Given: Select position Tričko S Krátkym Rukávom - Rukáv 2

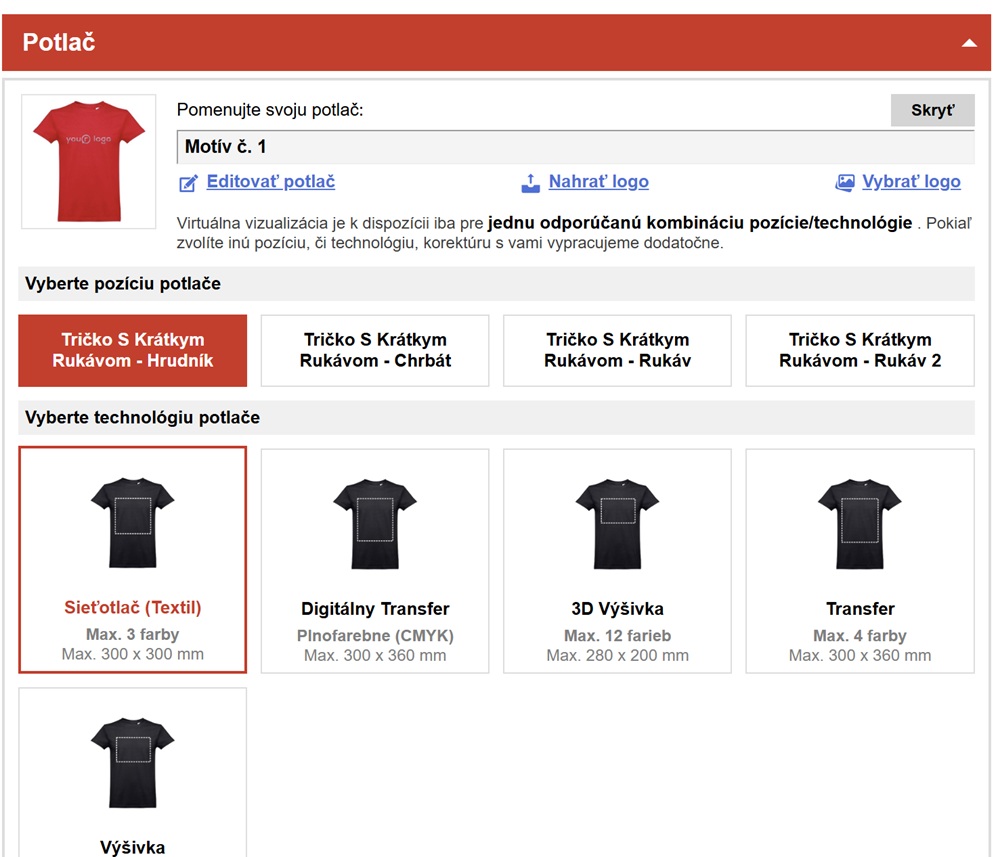Looking at the screenshot, I should [860, 350].
